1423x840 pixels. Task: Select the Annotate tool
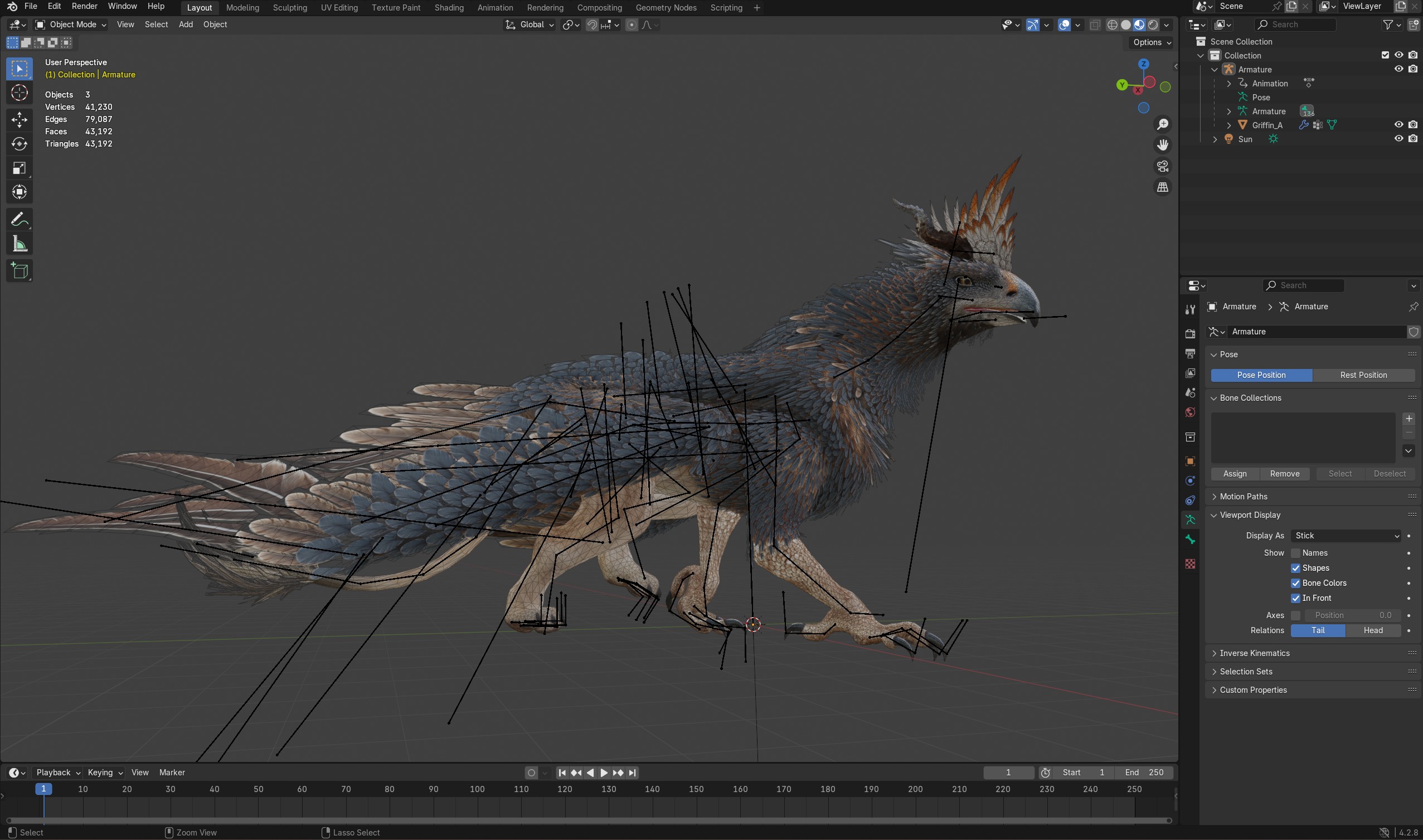tap(20, 220)
